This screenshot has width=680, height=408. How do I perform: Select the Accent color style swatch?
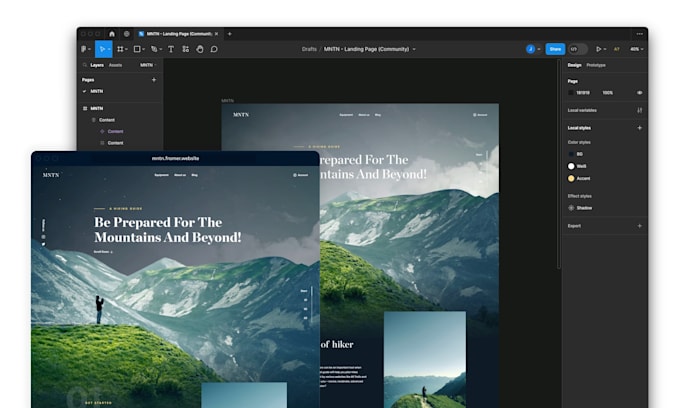click(x=571, y=178)
